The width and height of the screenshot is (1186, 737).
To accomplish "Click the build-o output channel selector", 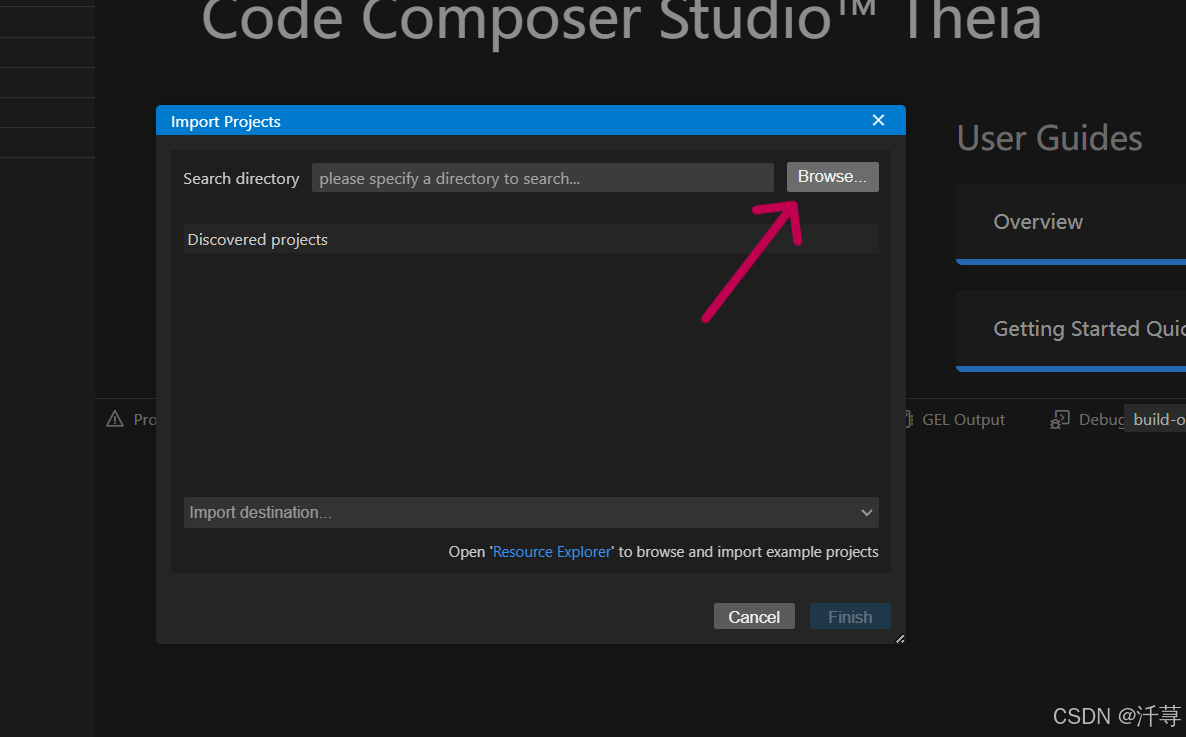I will tap(1156, 419).
